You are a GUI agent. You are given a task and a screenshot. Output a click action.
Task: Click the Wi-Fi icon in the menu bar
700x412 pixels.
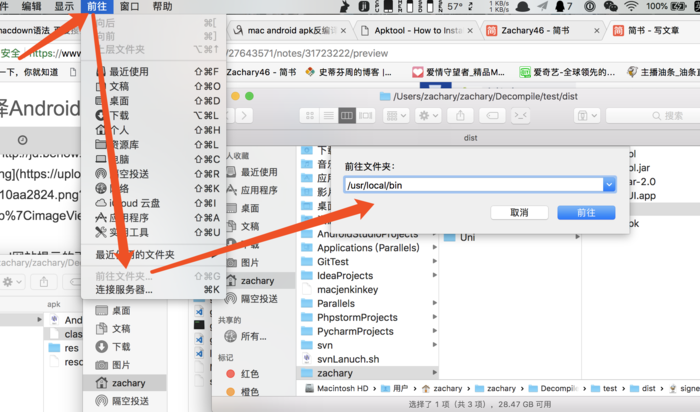coord(631,6)
